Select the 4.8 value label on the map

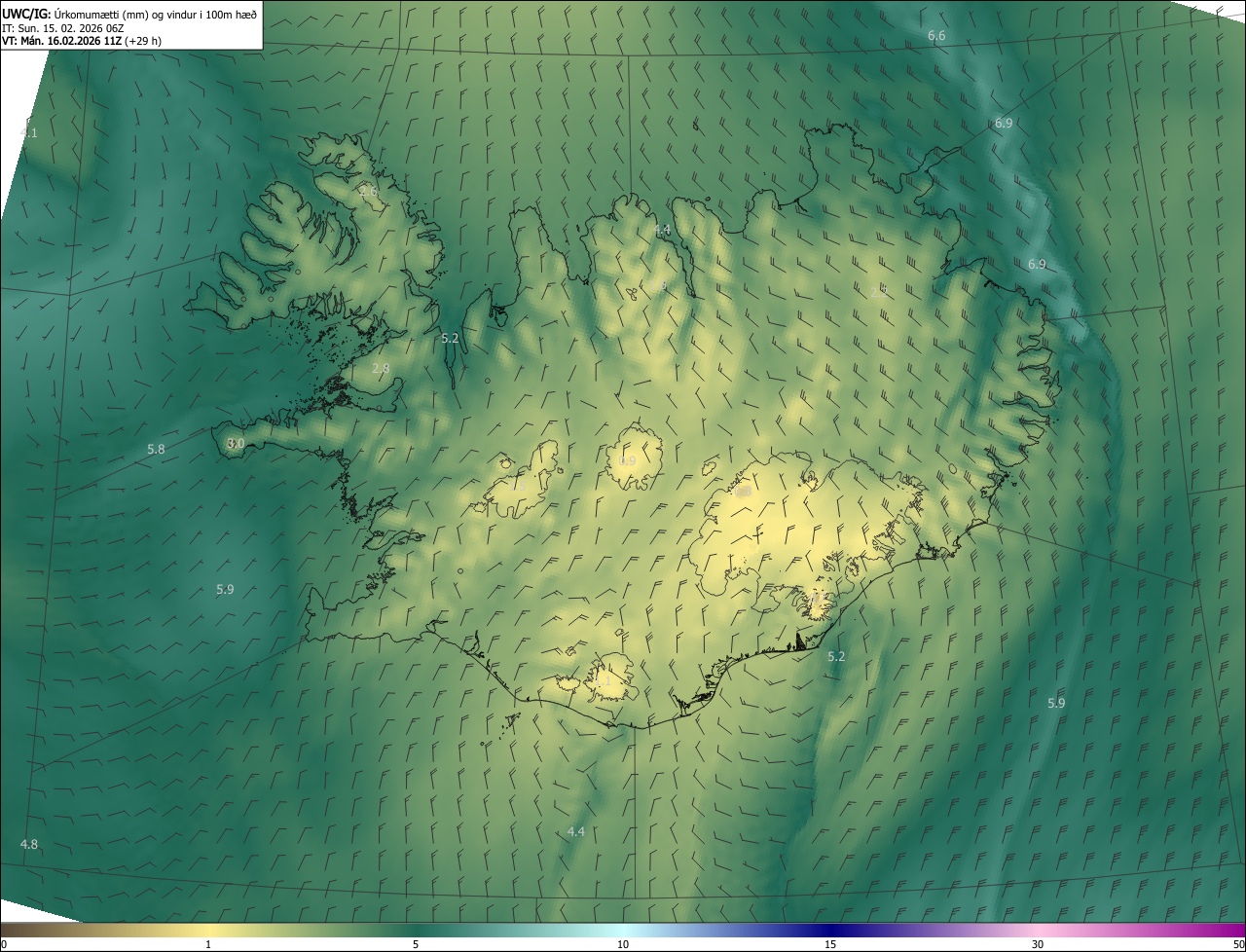(x=29, y=844)
